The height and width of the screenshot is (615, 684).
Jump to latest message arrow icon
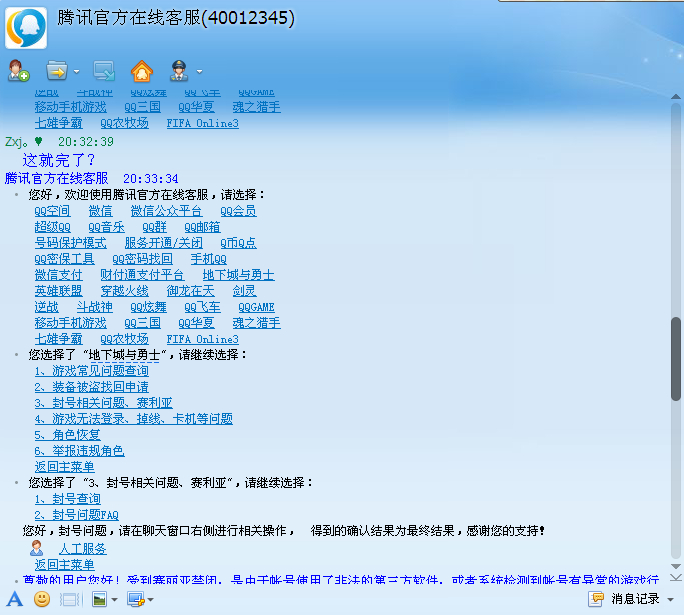tap(676, 577)
